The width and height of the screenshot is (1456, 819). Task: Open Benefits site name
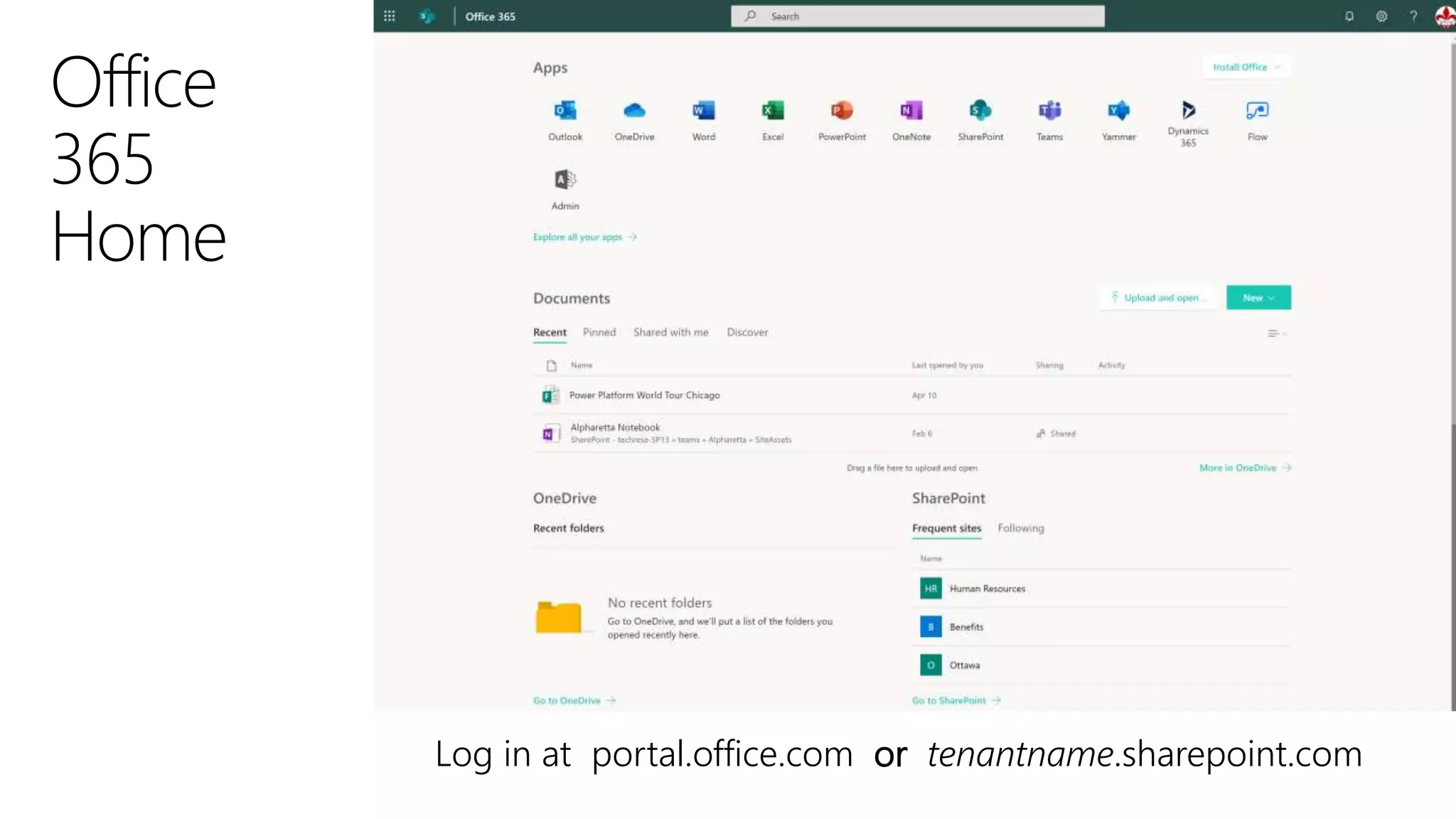[966, 627]
